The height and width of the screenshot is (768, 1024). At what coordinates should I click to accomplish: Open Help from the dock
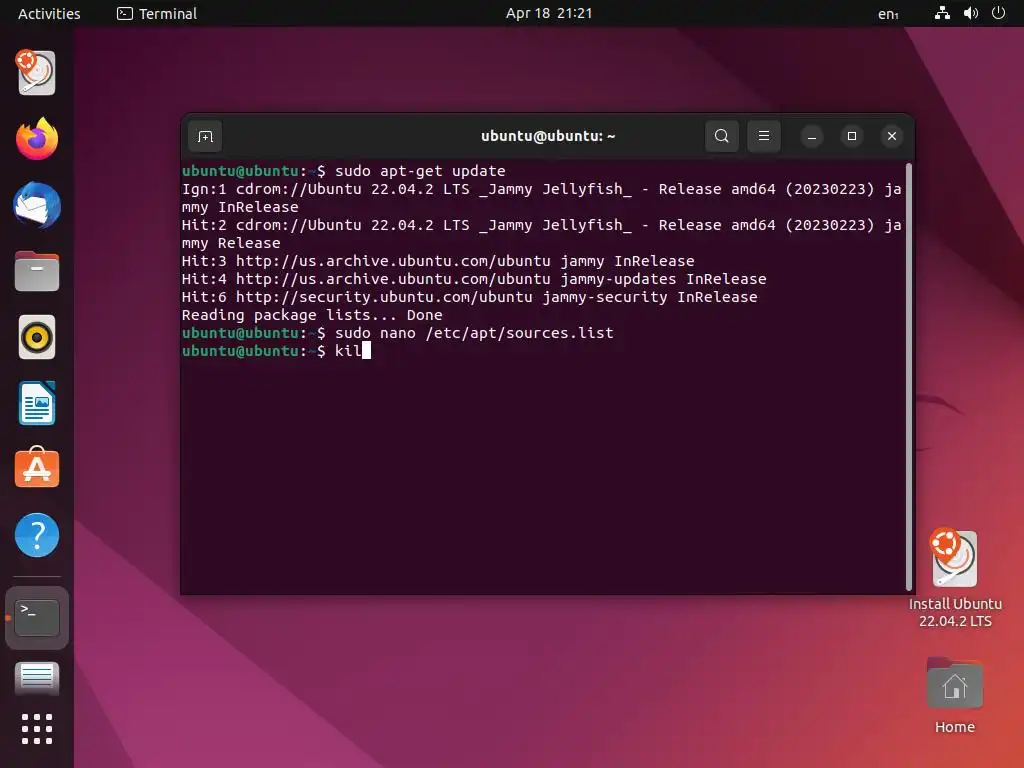[37, 536]
